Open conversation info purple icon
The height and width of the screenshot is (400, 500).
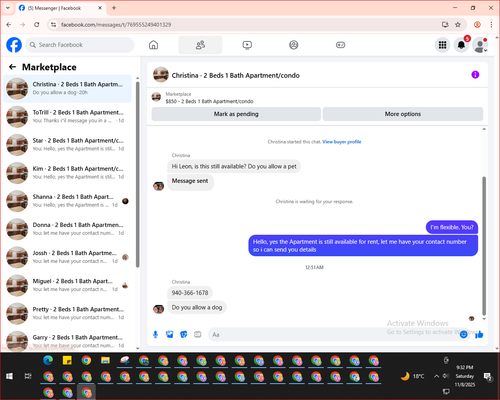coord(475,75)
